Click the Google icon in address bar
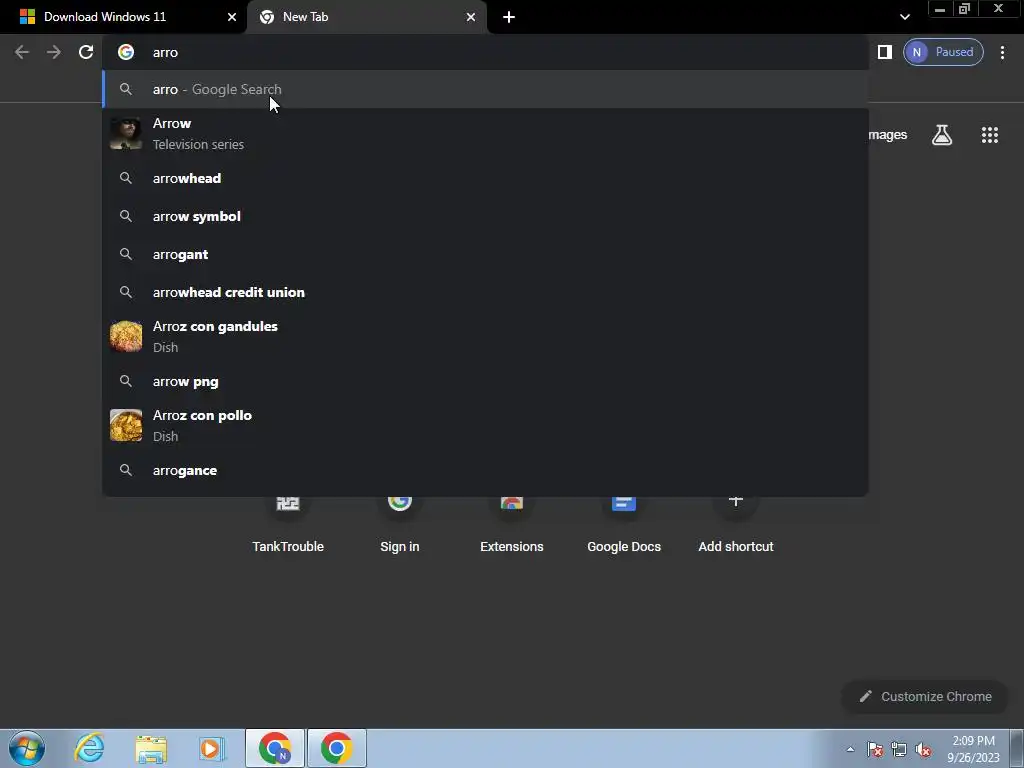This screenshot has height=768, width=1024. click(126, 52)
